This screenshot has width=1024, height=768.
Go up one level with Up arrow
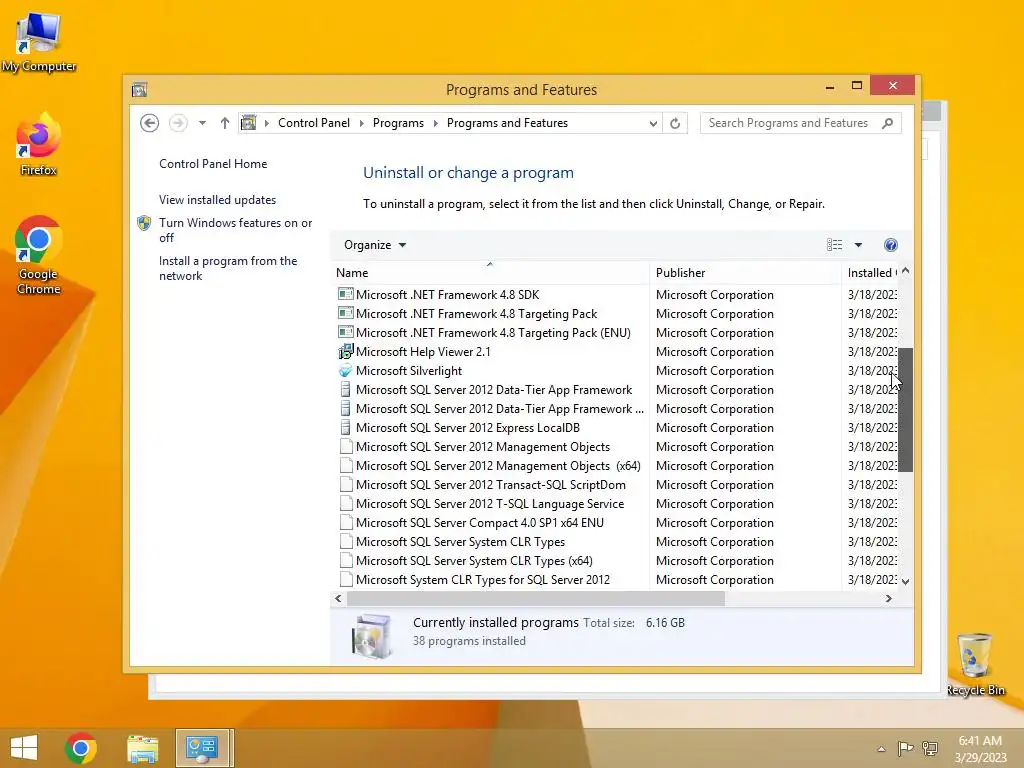225,123
